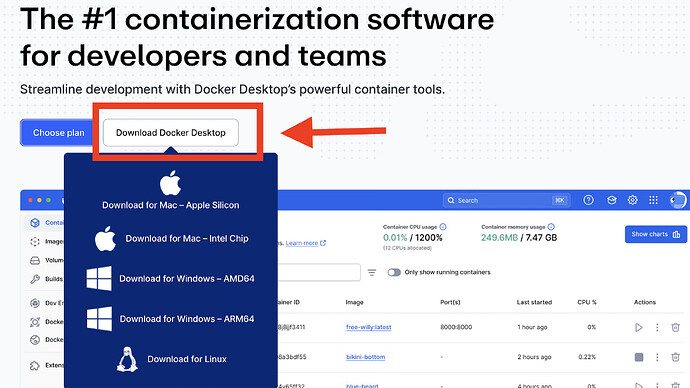Open the Extensions sidebar item
Screen dimensions: 690x388
point(46,365)
